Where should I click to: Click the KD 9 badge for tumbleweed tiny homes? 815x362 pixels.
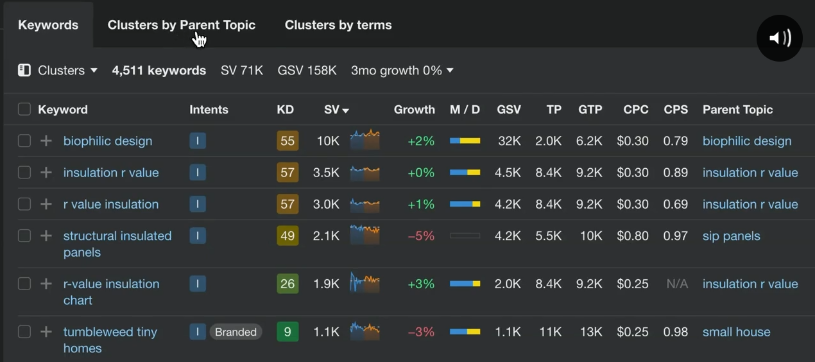[x=287, y=332]
